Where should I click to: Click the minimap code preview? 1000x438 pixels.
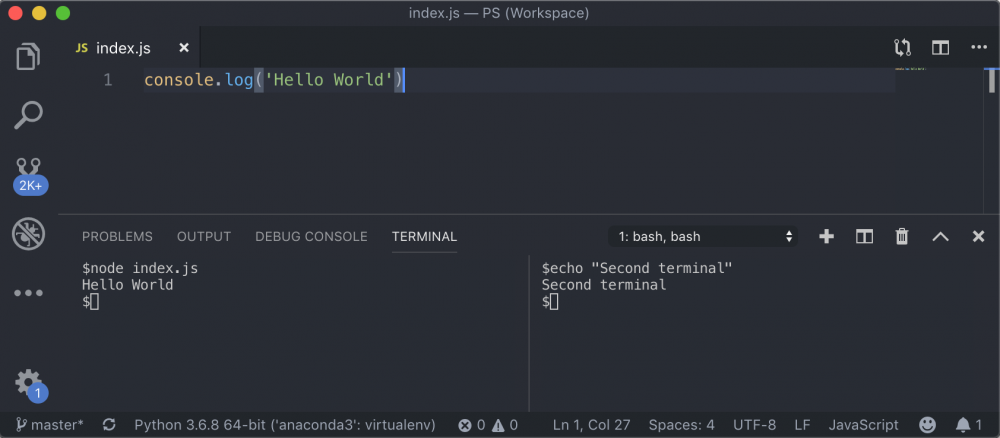[x=910, y=69]
